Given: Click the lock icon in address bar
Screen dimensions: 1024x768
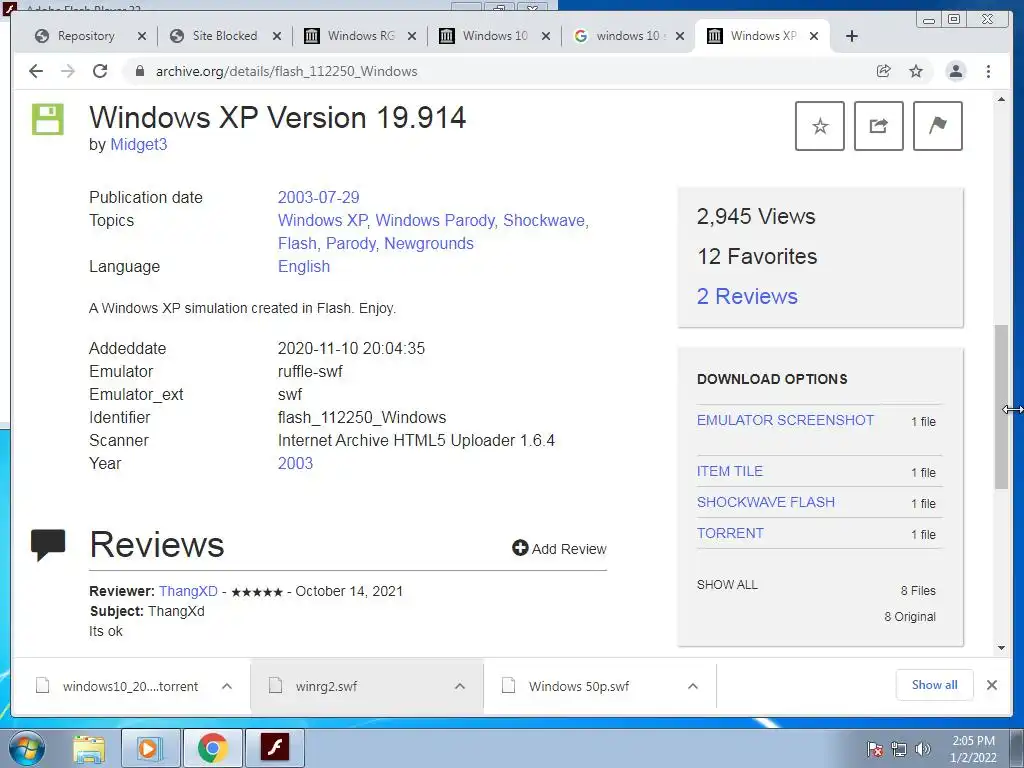Looking at the screenshot, I should tap(139, 71).
